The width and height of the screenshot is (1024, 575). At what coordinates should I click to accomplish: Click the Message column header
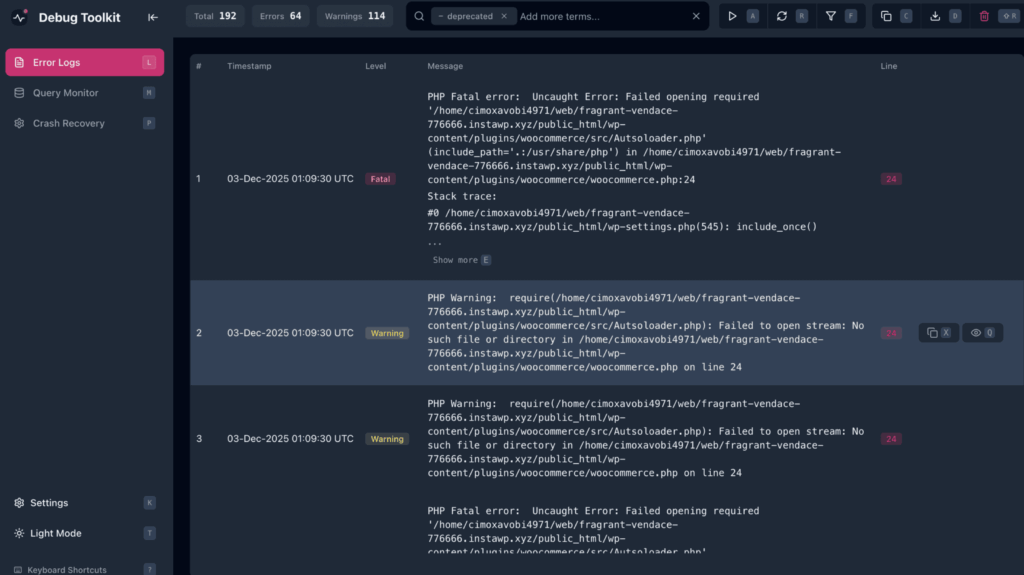pyautogui.click(x=445, y=66)
